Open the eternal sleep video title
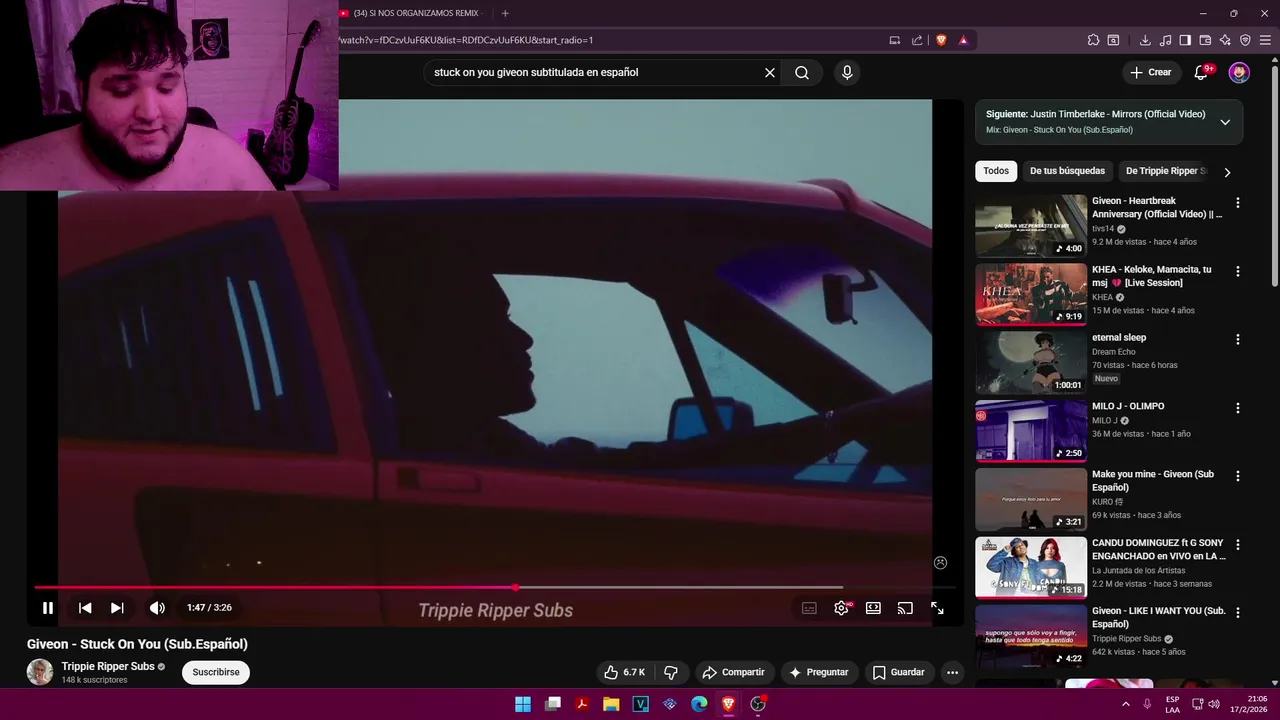The height and width of the screenshot is (720, 1280). click(1119, 338)
